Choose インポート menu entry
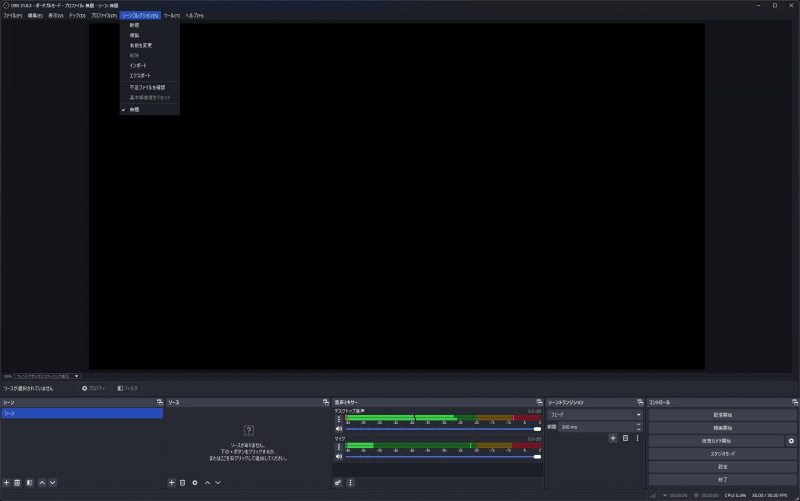This screenshot has height=501, width=800. (x=149, y=65)
